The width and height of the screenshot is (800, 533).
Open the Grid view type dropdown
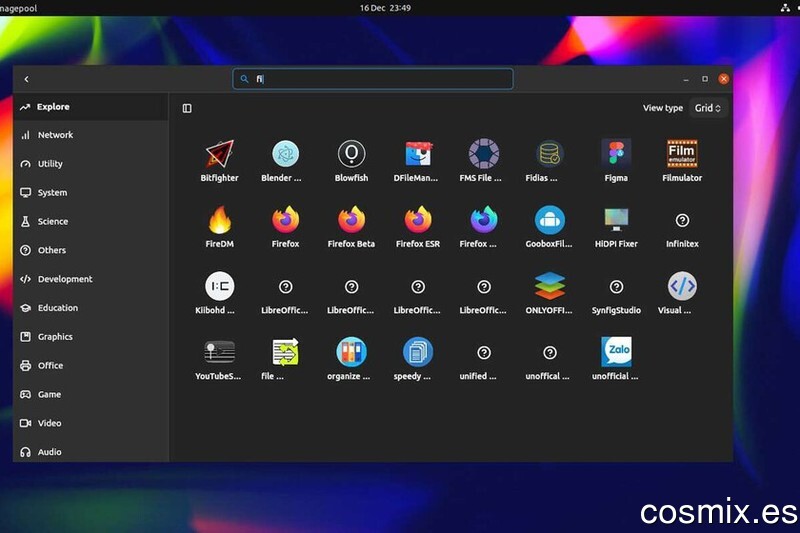708,108
